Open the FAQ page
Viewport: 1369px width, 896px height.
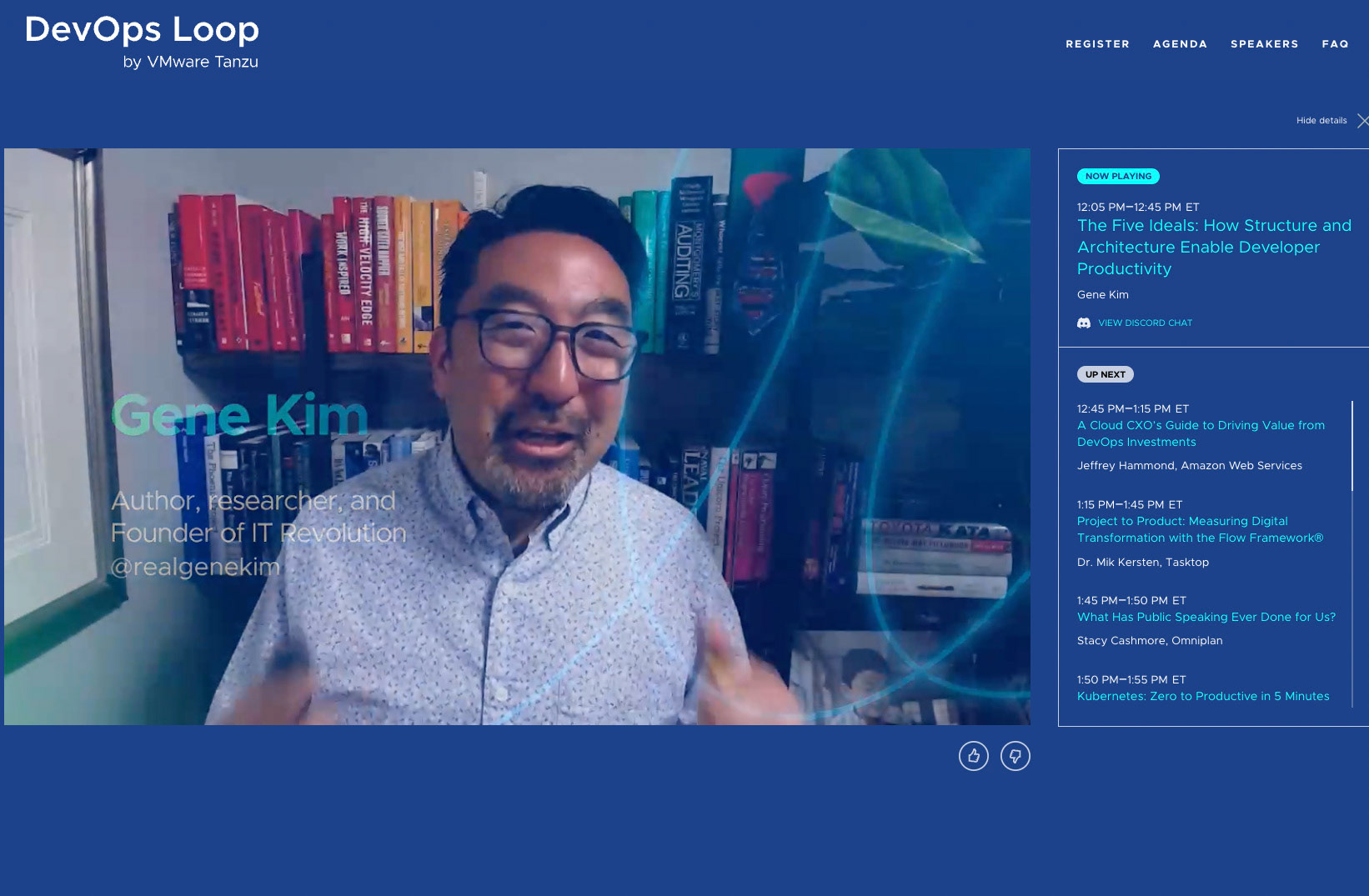[x=1335, y=44]
